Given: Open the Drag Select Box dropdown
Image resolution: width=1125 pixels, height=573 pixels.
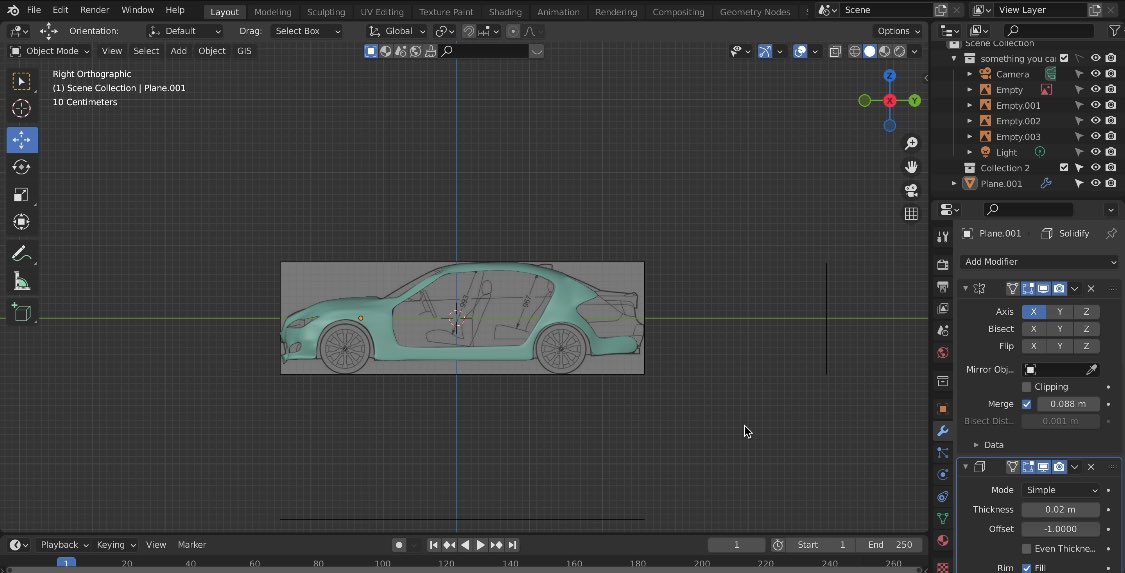Looking at the screenshot, I should pos(308,31).
